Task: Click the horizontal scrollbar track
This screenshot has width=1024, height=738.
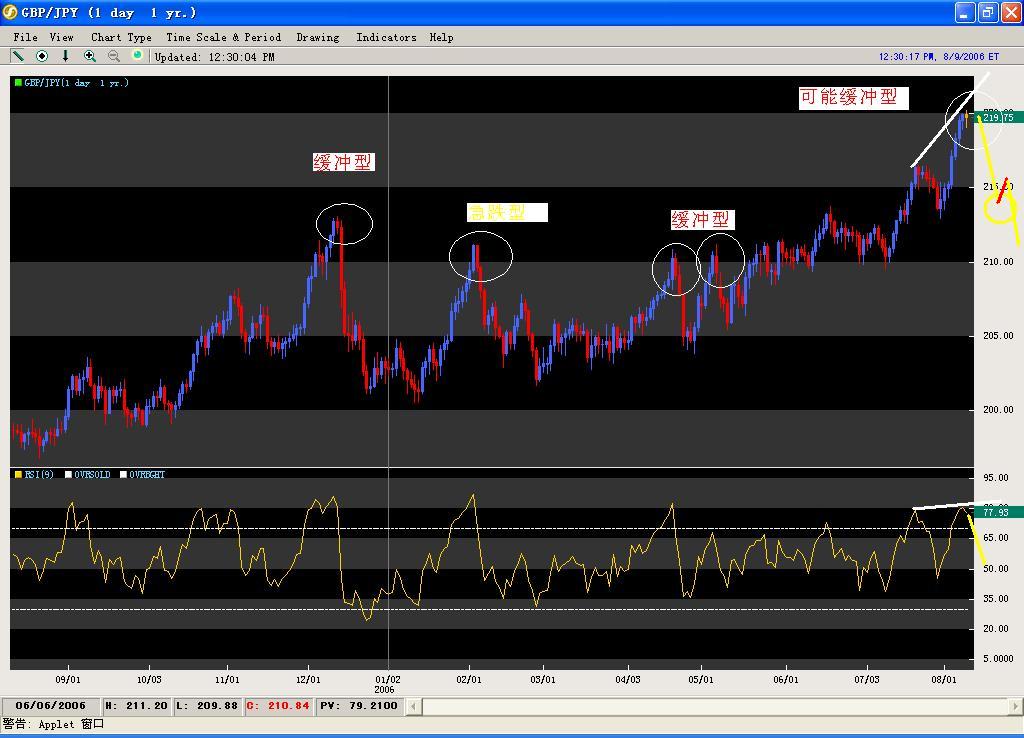Action: 715,706
